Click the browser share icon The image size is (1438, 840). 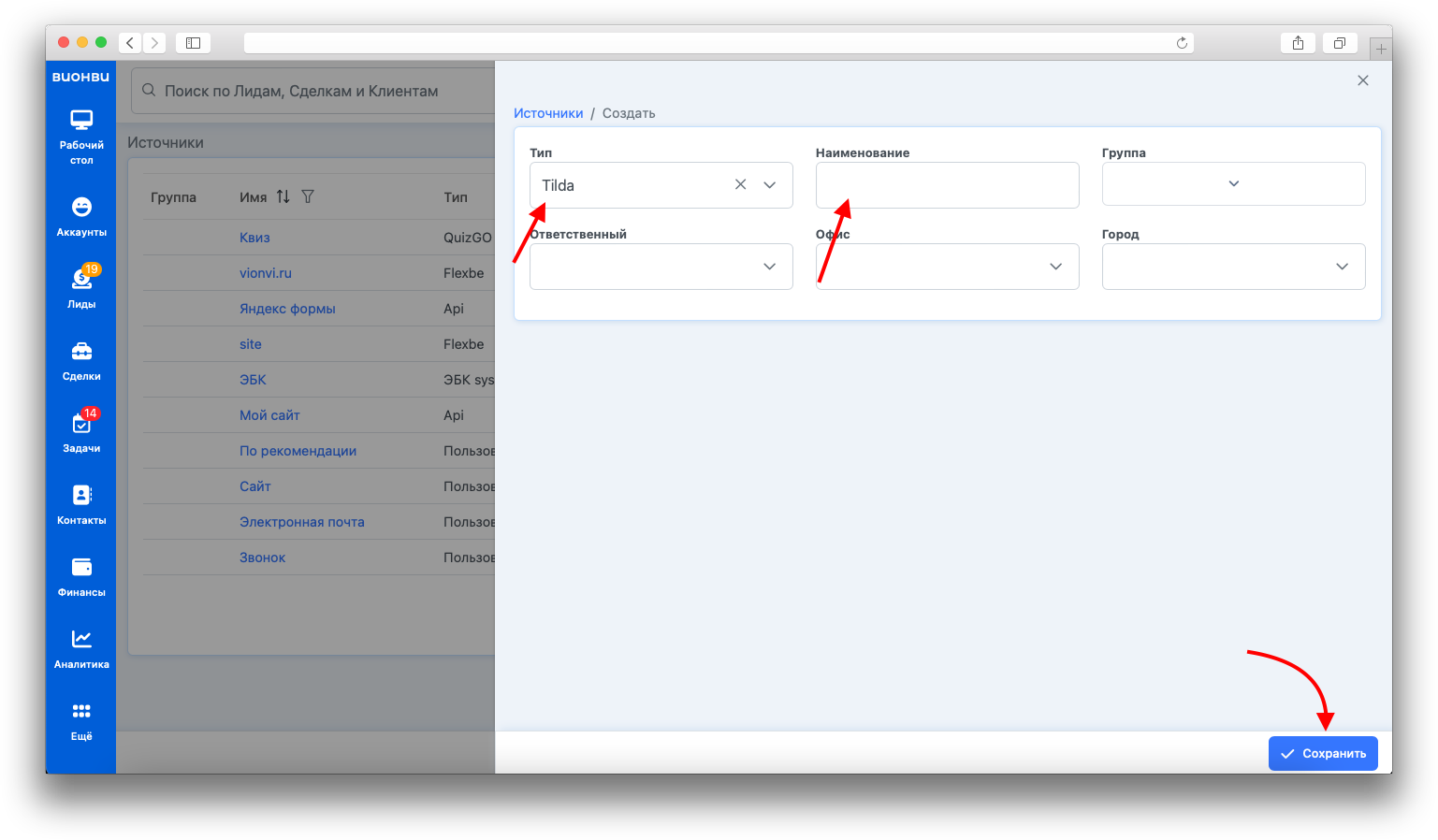tap(1298, 43)
